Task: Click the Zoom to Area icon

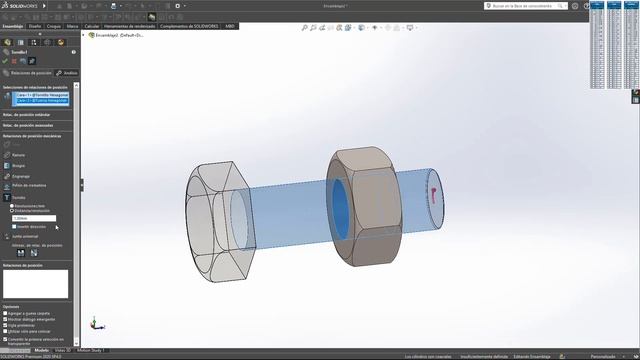Action: [x=313, y=28]
